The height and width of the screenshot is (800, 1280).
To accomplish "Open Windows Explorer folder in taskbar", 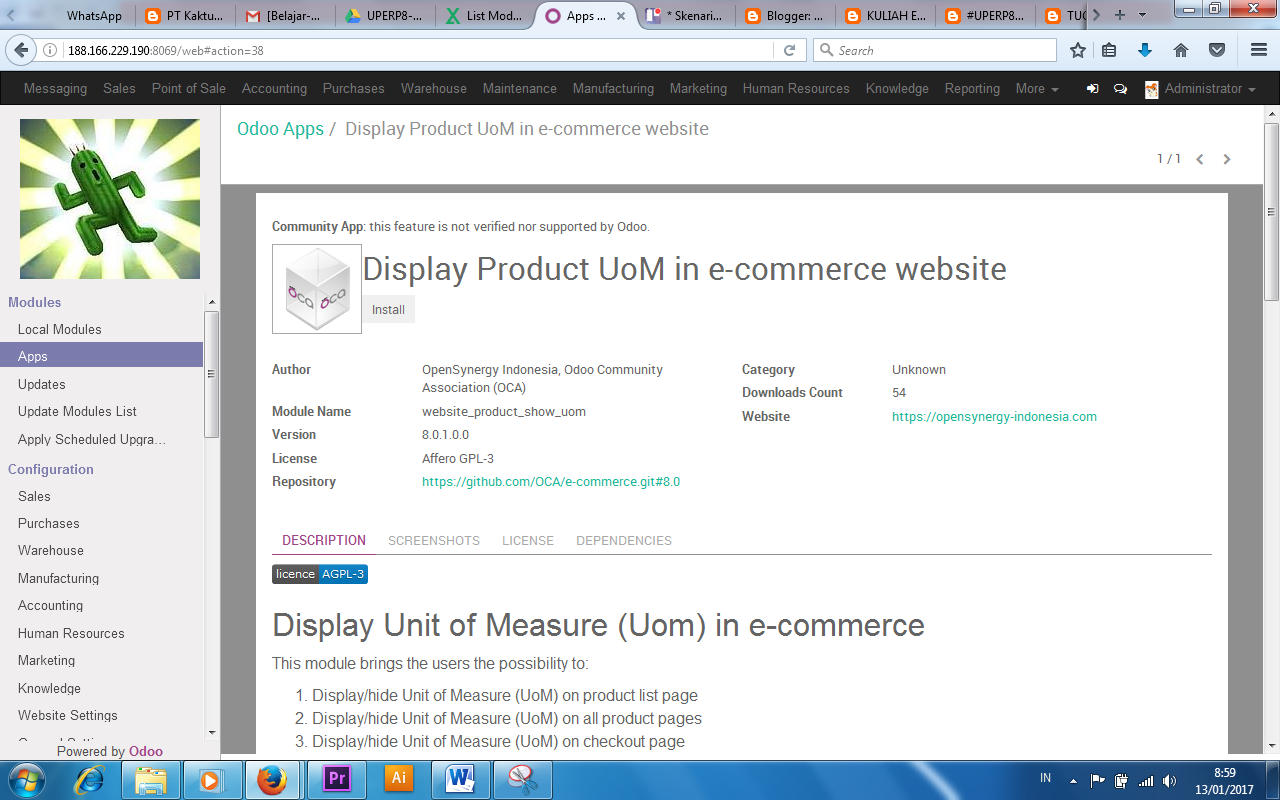I will pyautogui.click(x=152, y=779).
